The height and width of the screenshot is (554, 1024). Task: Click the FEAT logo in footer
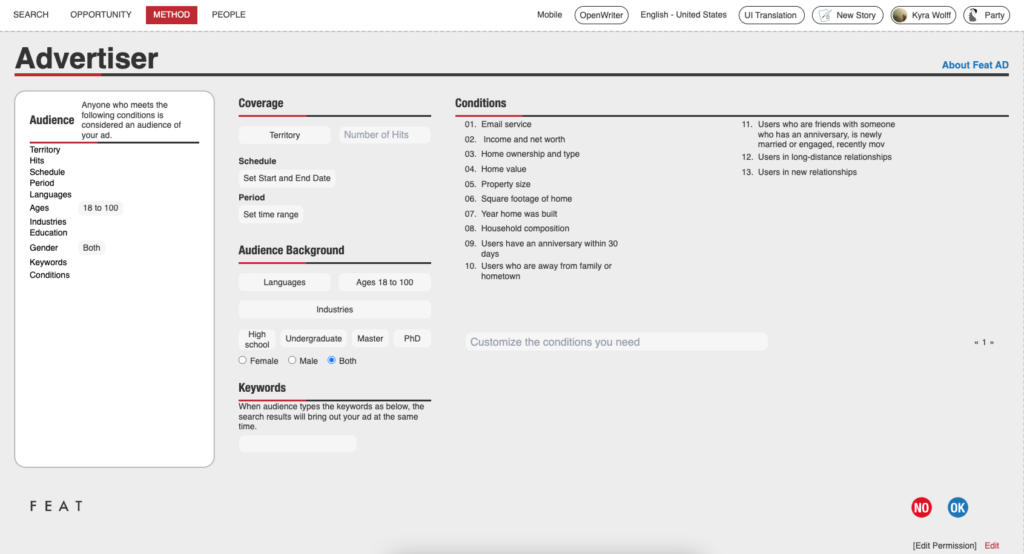point(56,506)
